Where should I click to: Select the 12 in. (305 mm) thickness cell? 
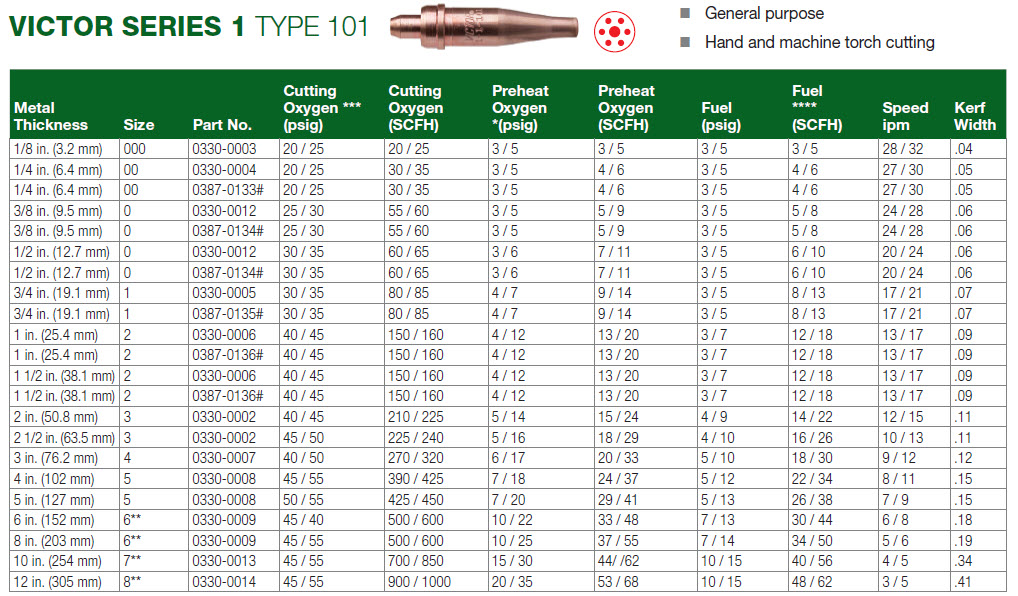point(58,582)
